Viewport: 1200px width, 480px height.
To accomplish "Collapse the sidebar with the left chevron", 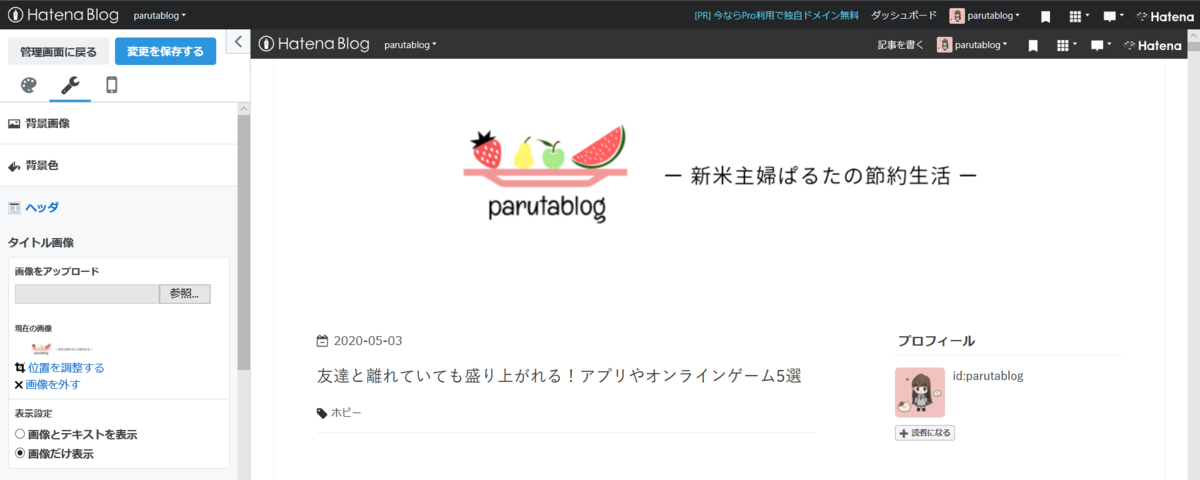I will [x=238, y=41].
